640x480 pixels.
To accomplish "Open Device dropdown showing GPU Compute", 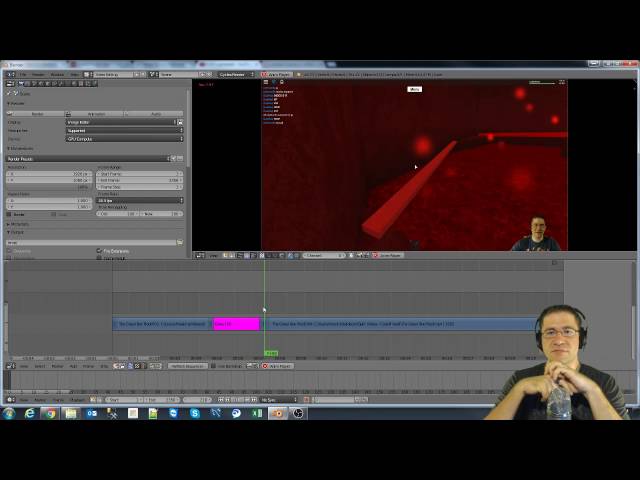I will pyautogui.click(x=124, y=139).
